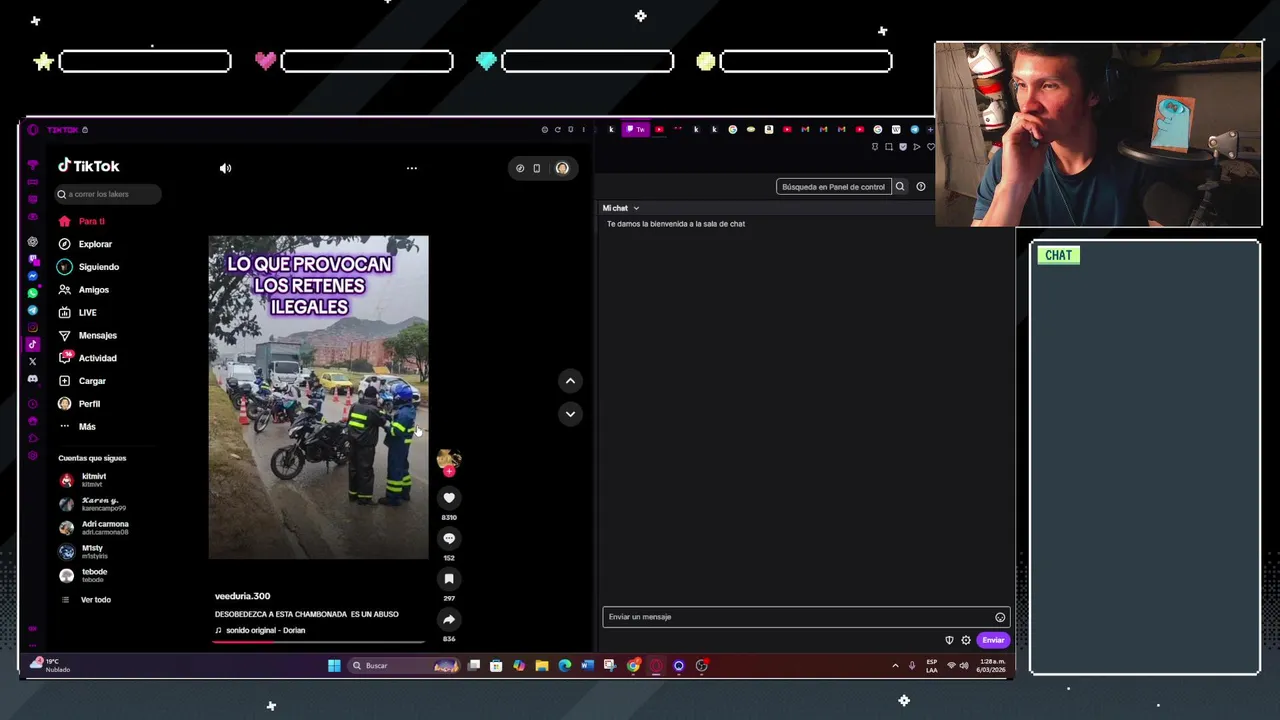The width and height of the screenshot is (1280, 720).
Task: Open the Explorar page
Action: 85,244
